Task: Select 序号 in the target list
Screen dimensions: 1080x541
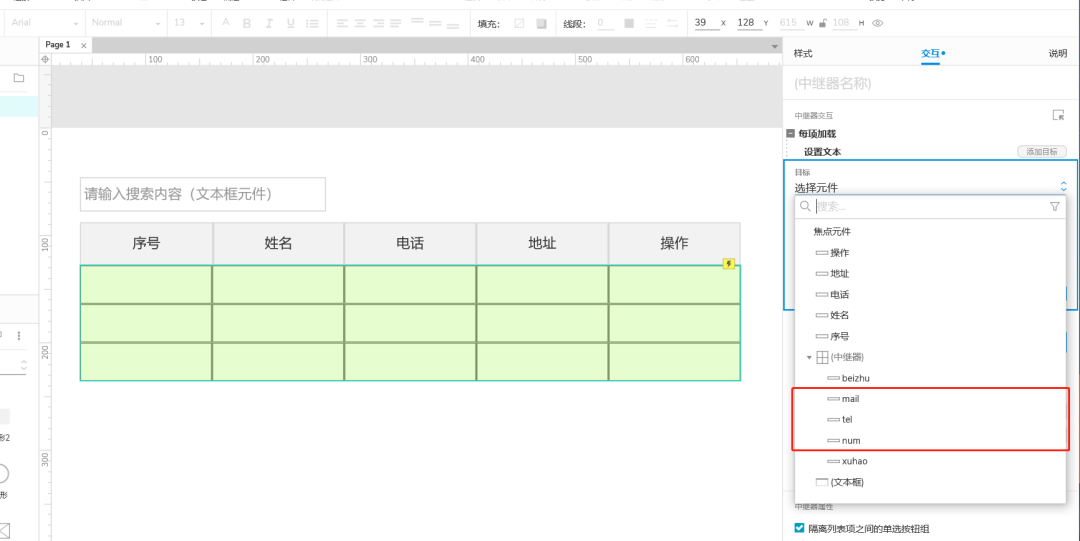Action: tap(840, 336)
